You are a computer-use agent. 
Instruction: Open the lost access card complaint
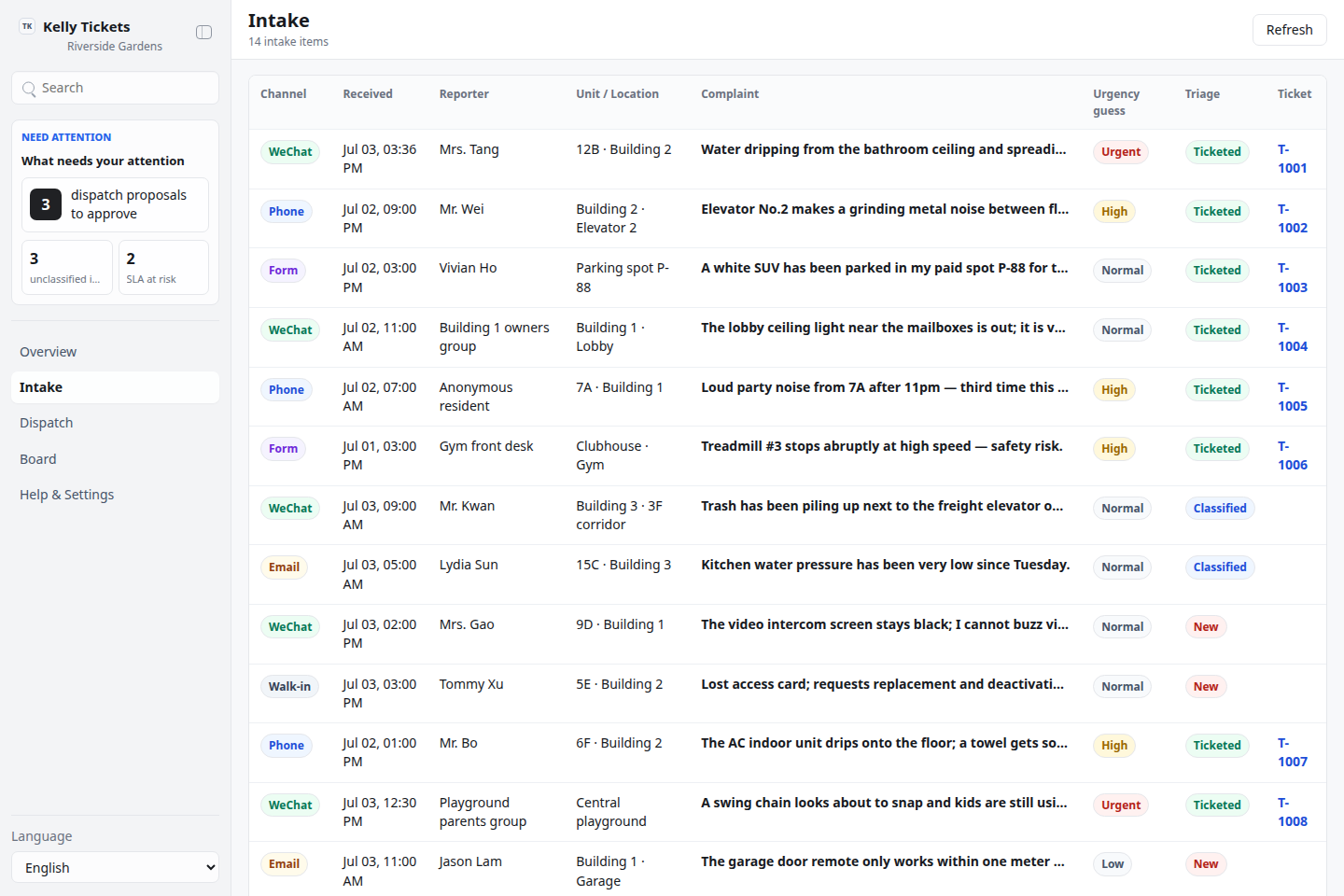click(x=882, y=684)
